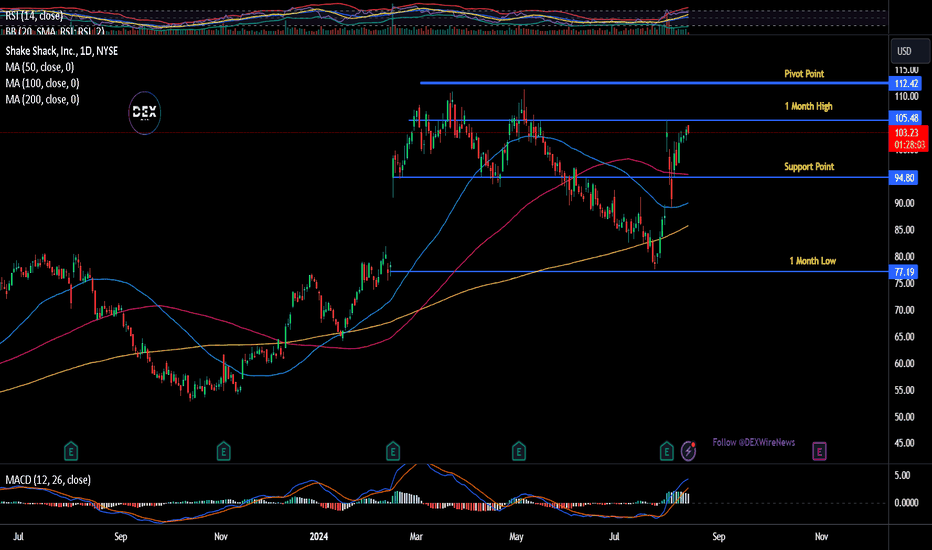Screen dimensions: 932x550
Task: Click the purple lightning bolt news marker
Action: tap(688, 451)
